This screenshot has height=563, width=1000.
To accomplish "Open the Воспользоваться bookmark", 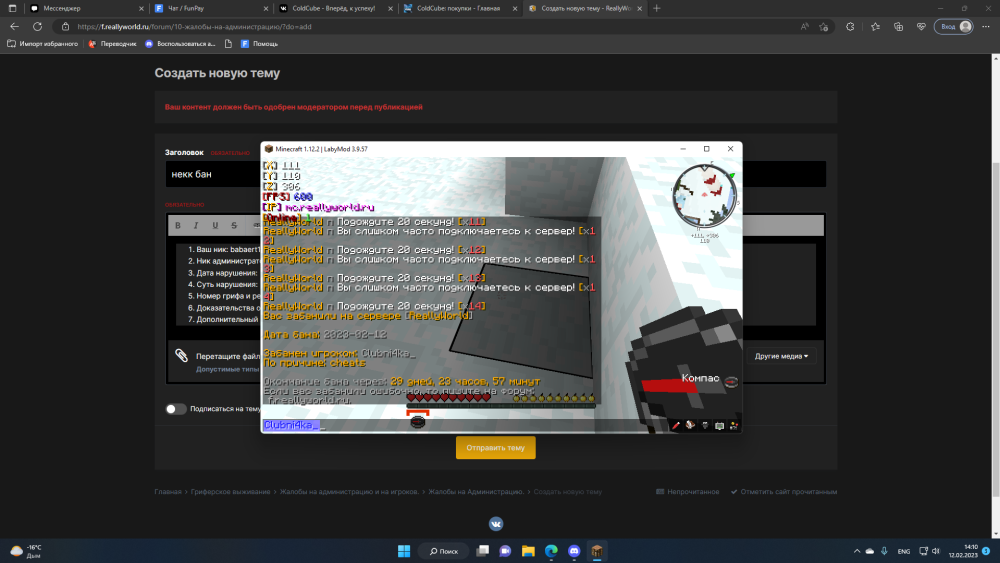I will (x=180, y=43).
